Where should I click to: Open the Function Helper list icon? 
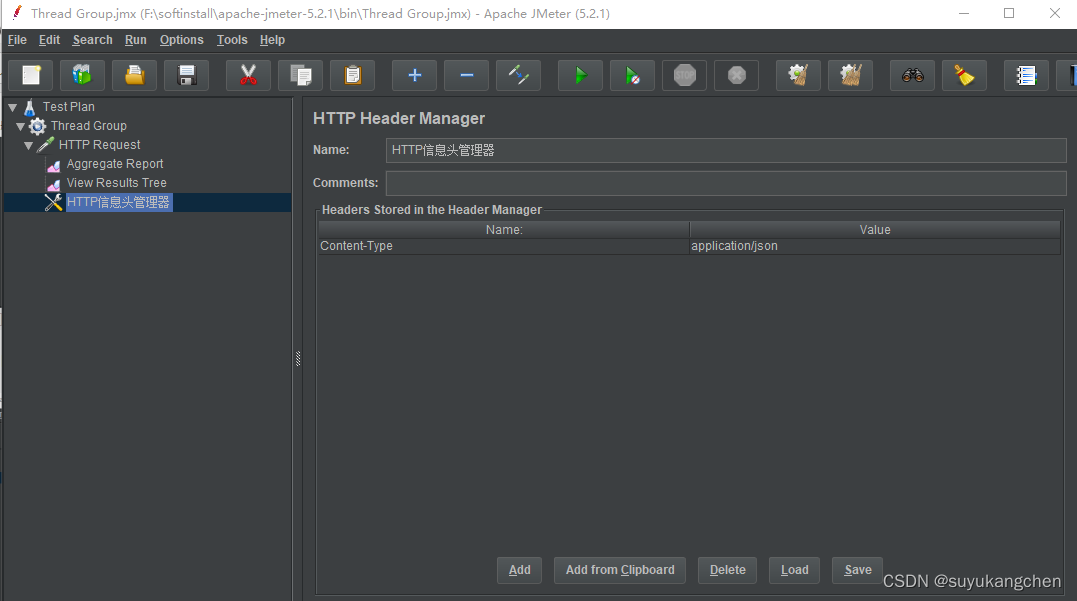click(x=1026, y=76)
